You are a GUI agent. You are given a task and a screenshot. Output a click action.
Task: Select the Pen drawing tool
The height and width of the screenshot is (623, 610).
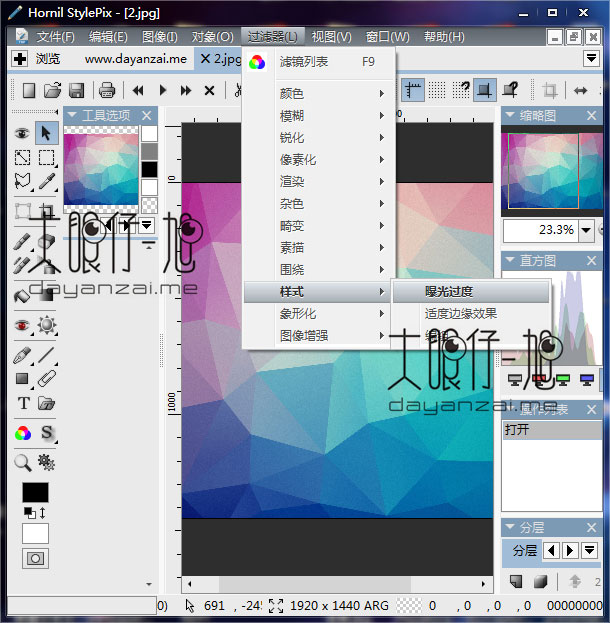22,355
